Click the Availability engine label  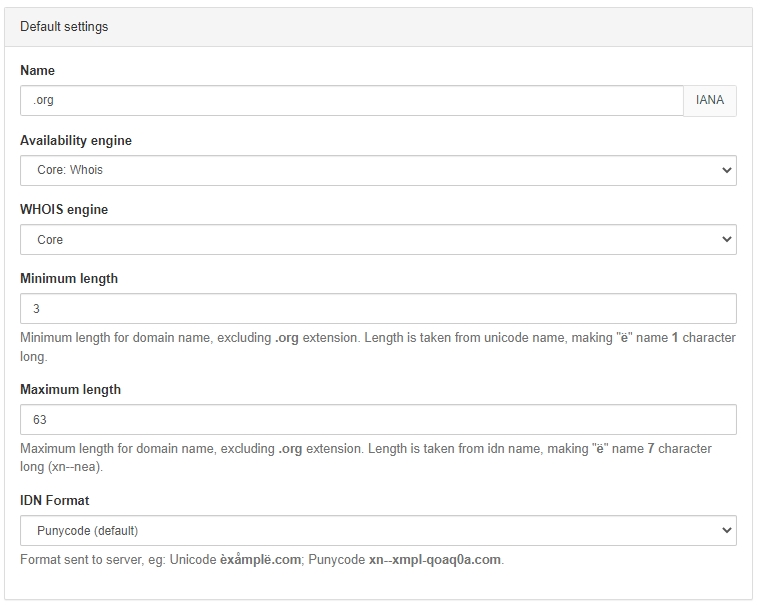pyautogui.click(x=76, y=140)
